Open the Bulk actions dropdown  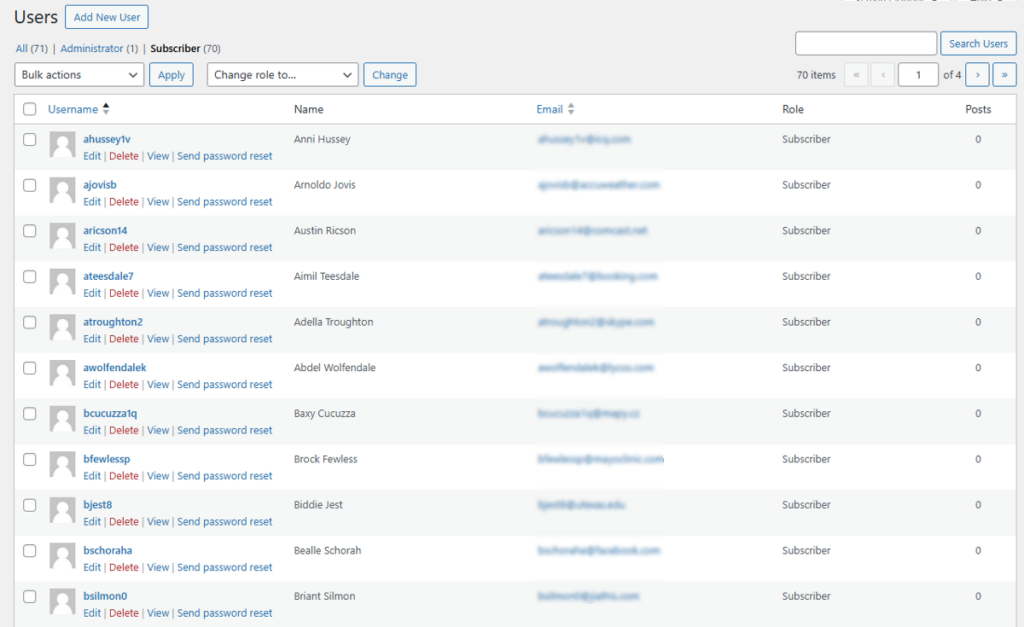(x=79, y=74)
